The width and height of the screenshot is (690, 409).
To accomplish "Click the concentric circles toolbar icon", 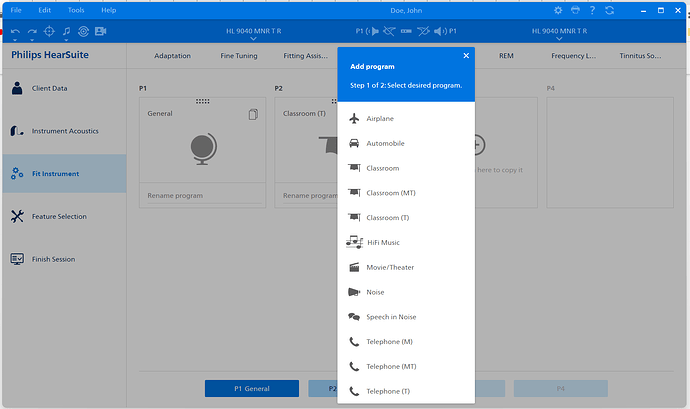I will click(83, 31).
